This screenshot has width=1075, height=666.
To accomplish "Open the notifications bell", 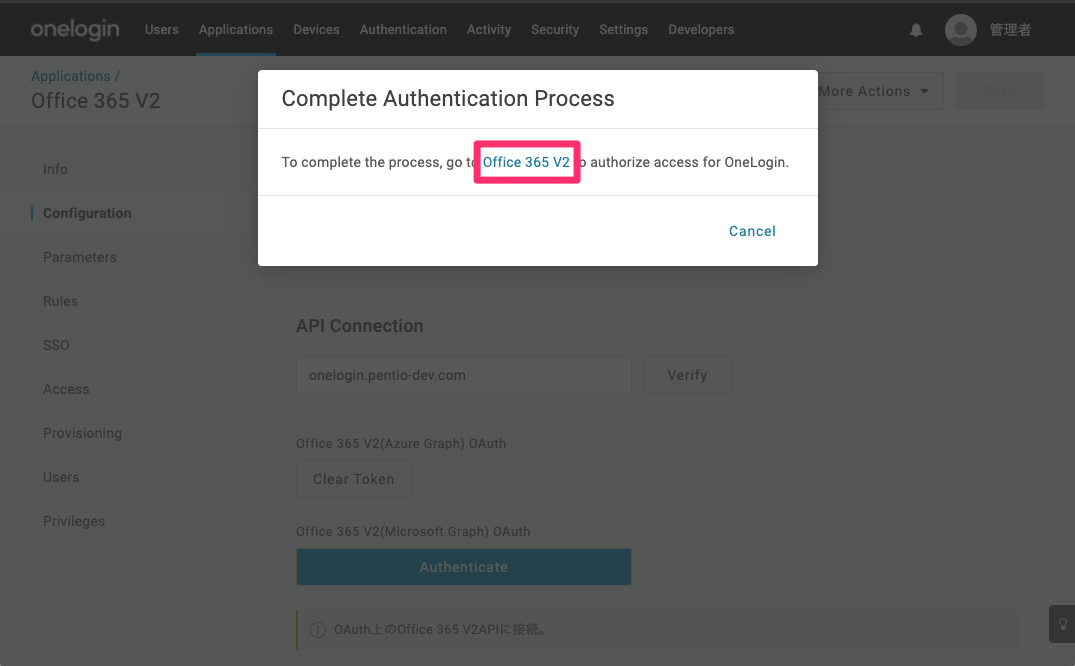I will coord(916,30).
